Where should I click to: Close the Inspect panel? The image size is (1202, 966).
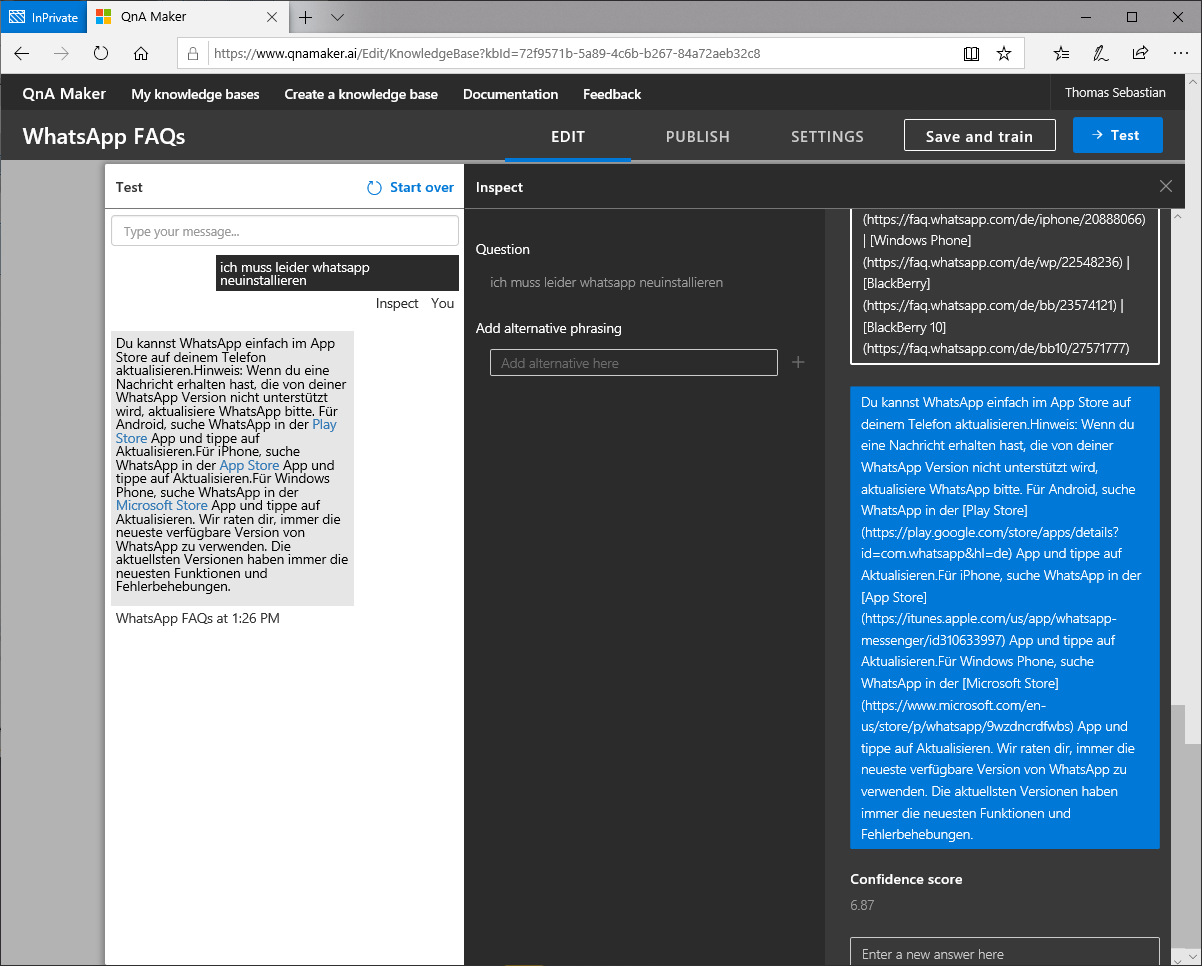tap(1165, 186)
